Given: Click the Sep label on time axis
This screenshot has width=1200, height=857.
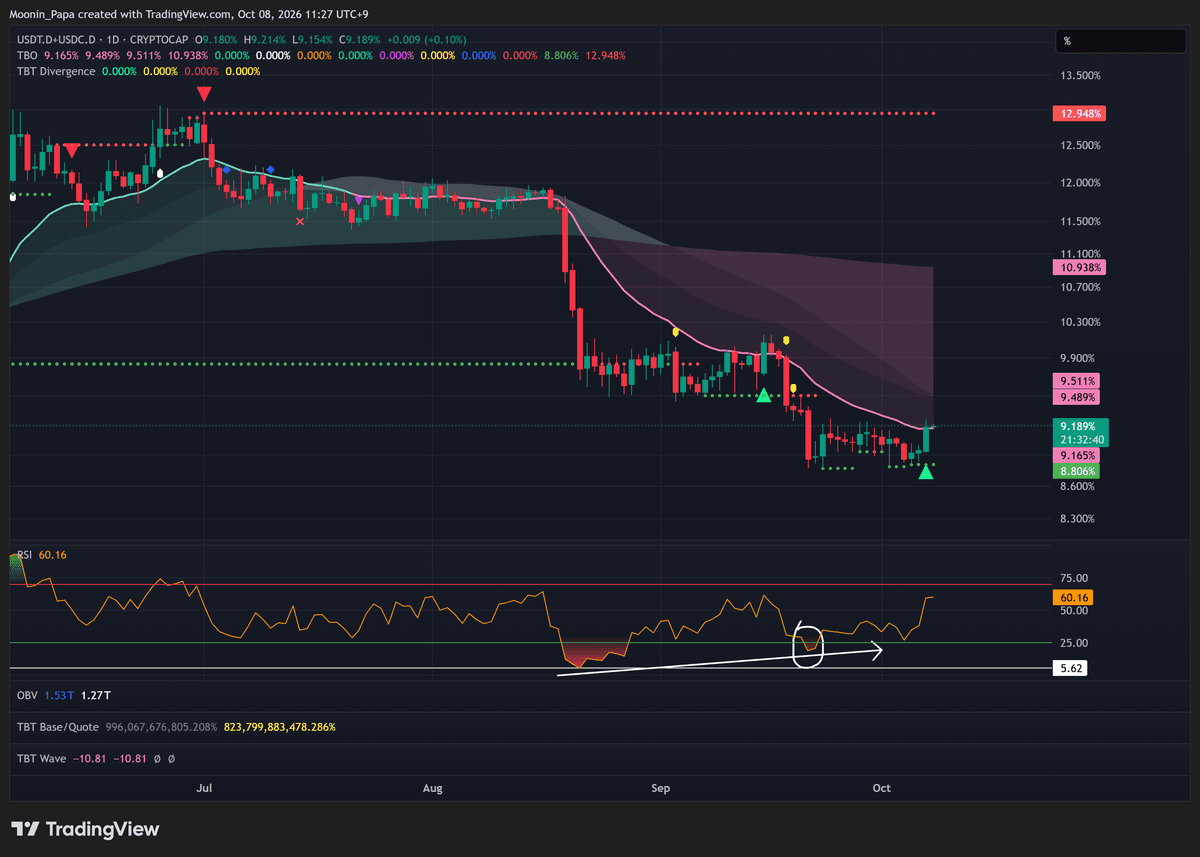Looking at the screenshot, I should click(660, 789).
